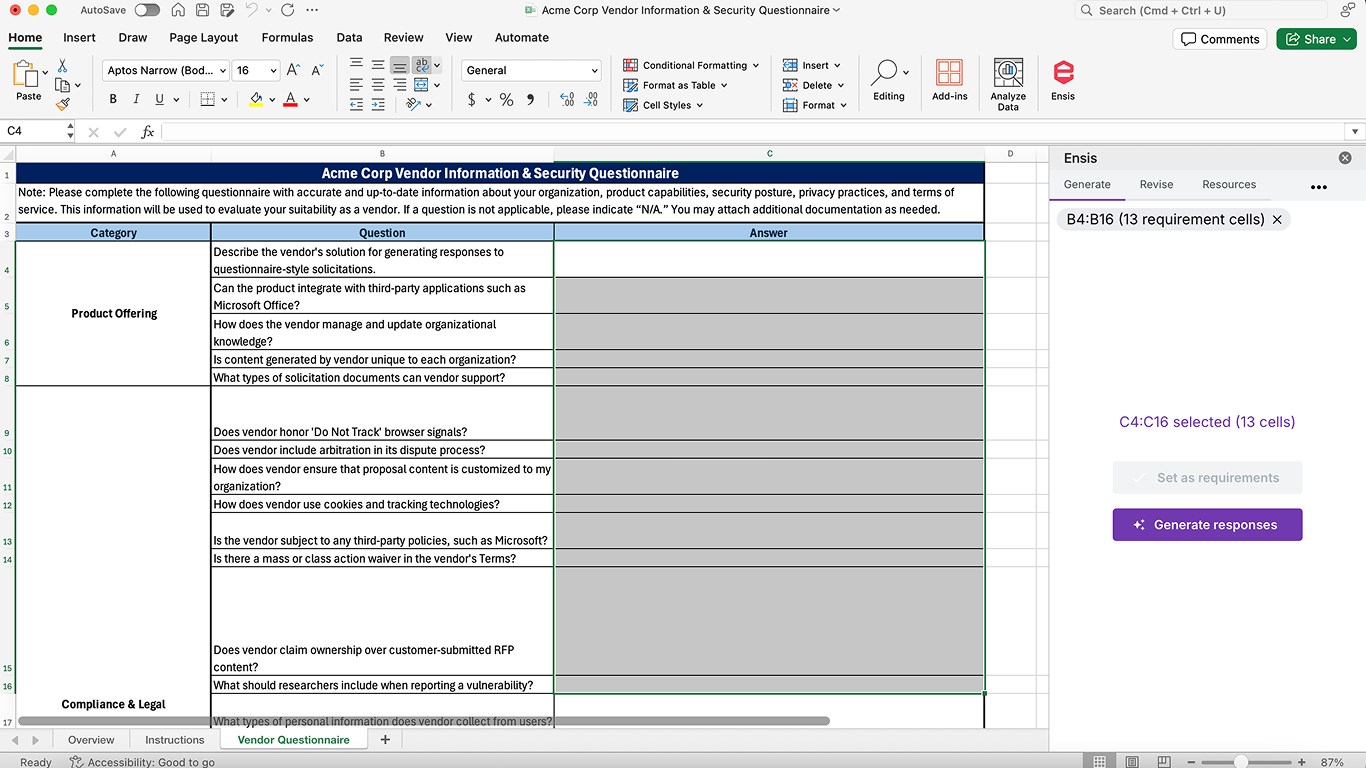Click the horizontal scrollbar of the sheet

tap(424, 720)
